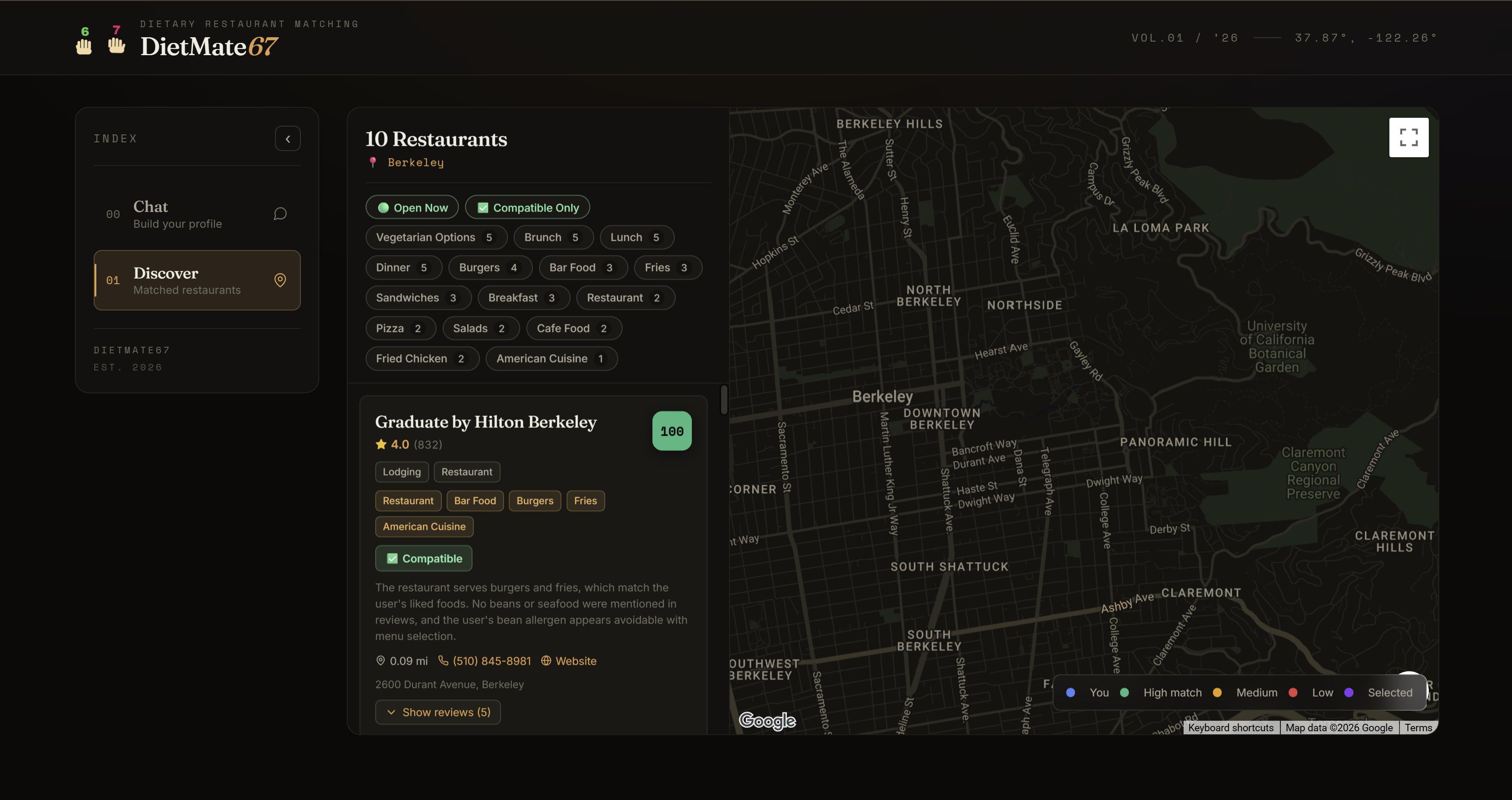
Task: Collapse the Index sidebar with chevron
Action: (288, 139)
